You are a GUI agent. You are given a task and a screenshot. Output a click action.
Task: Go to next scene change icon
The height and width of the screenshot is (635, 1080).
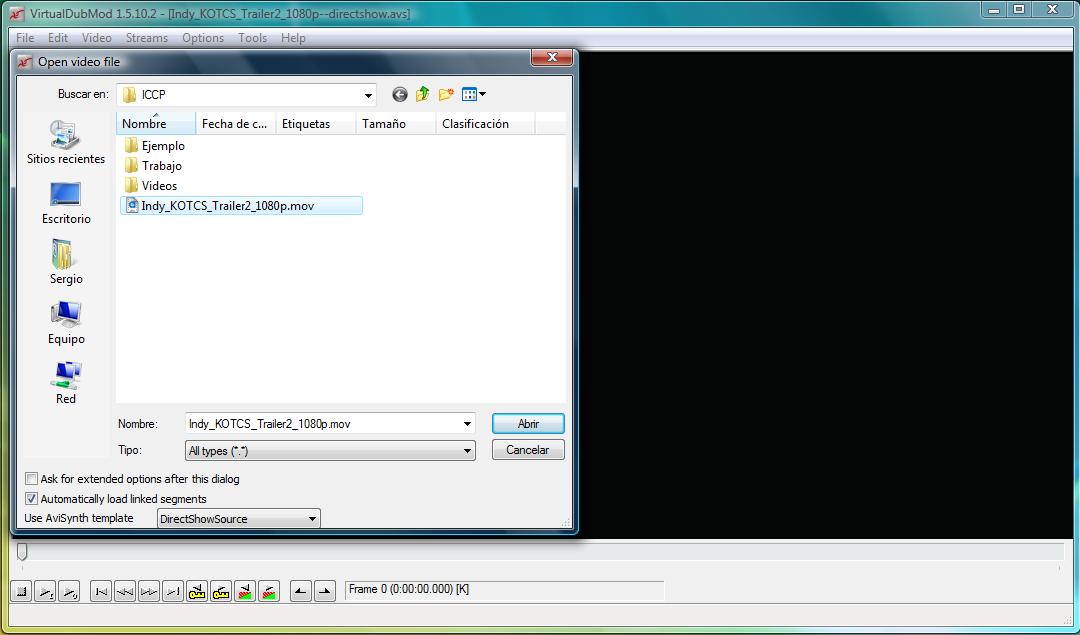[x=269, y=591]
